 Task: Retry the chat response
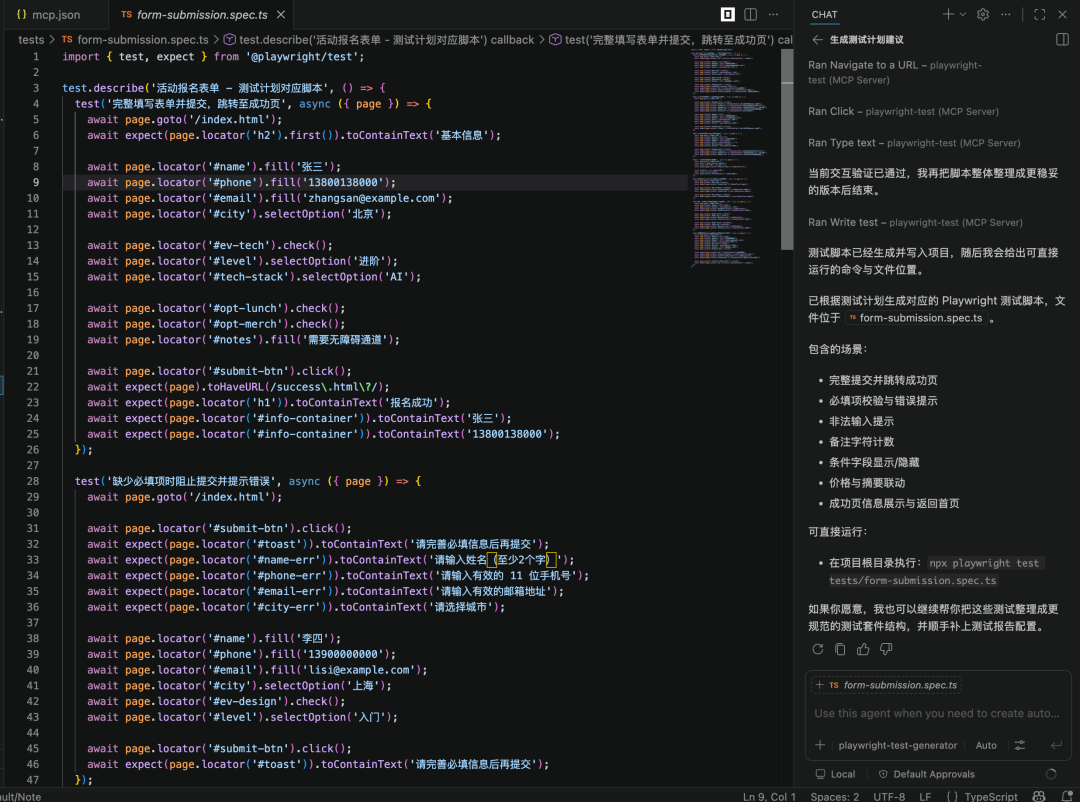click(x=818, y=649)
